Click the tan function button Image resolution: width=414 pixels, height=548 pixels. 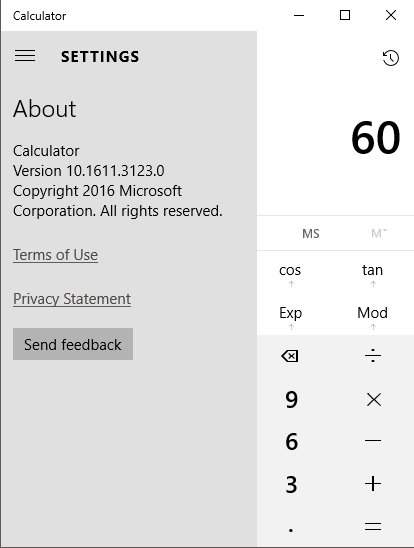coord(372,270)
